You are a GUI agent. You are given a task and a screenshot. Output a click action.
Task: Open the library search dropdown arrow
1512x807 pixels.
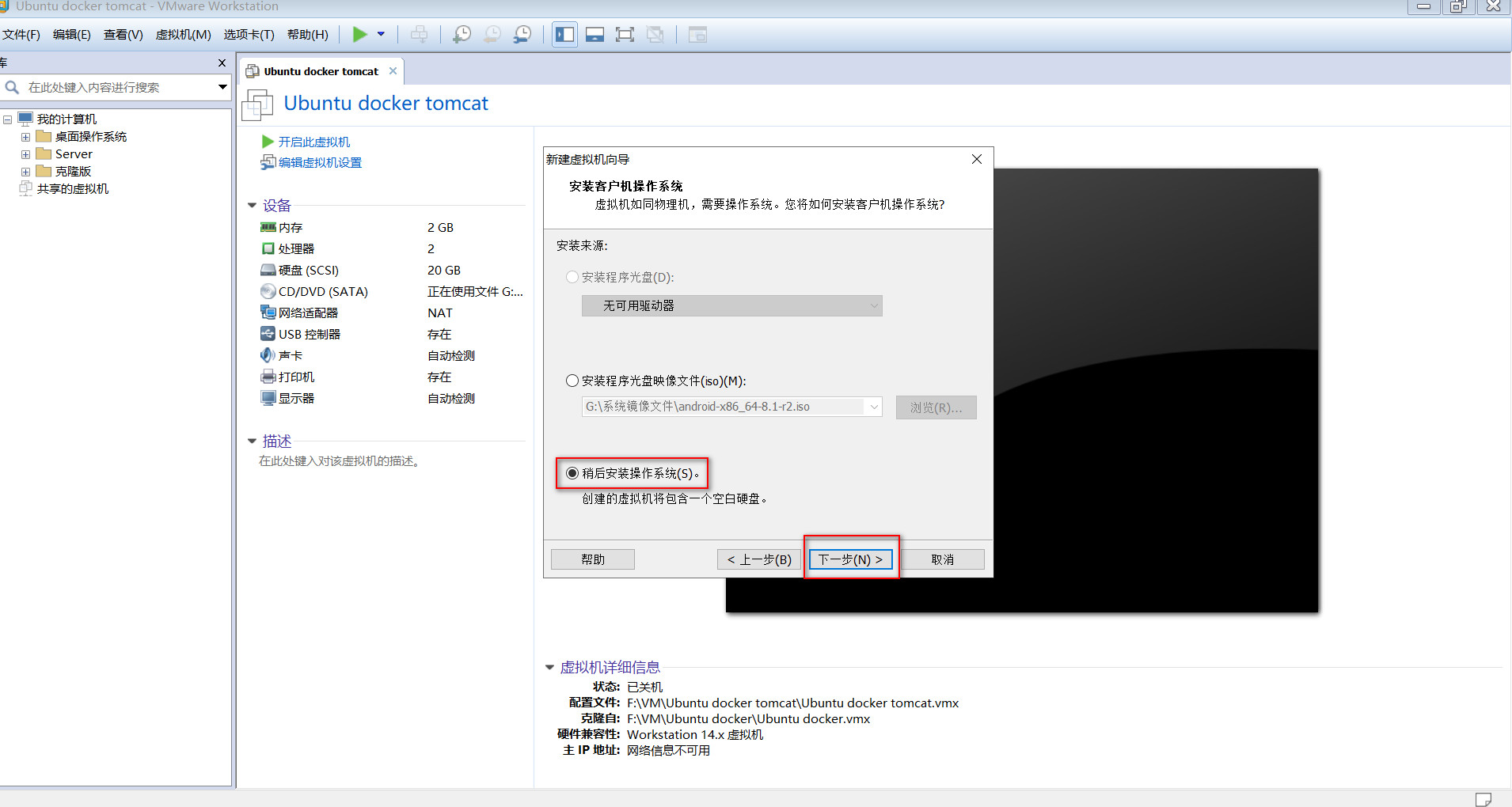(x=222, y=87)
